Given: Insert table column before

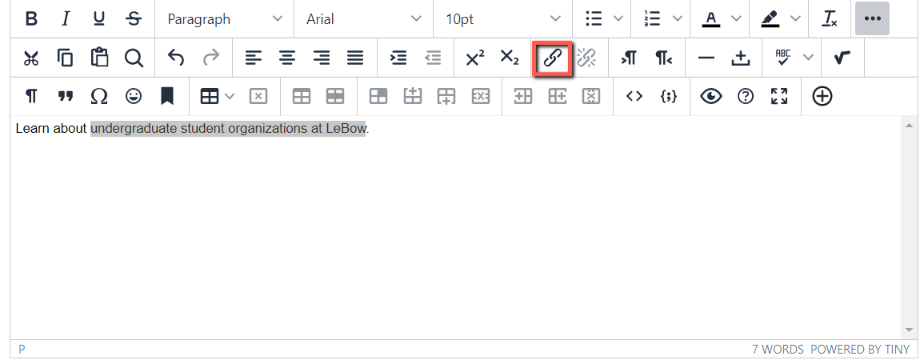Looking at the screenshot, I should point(523,96).
